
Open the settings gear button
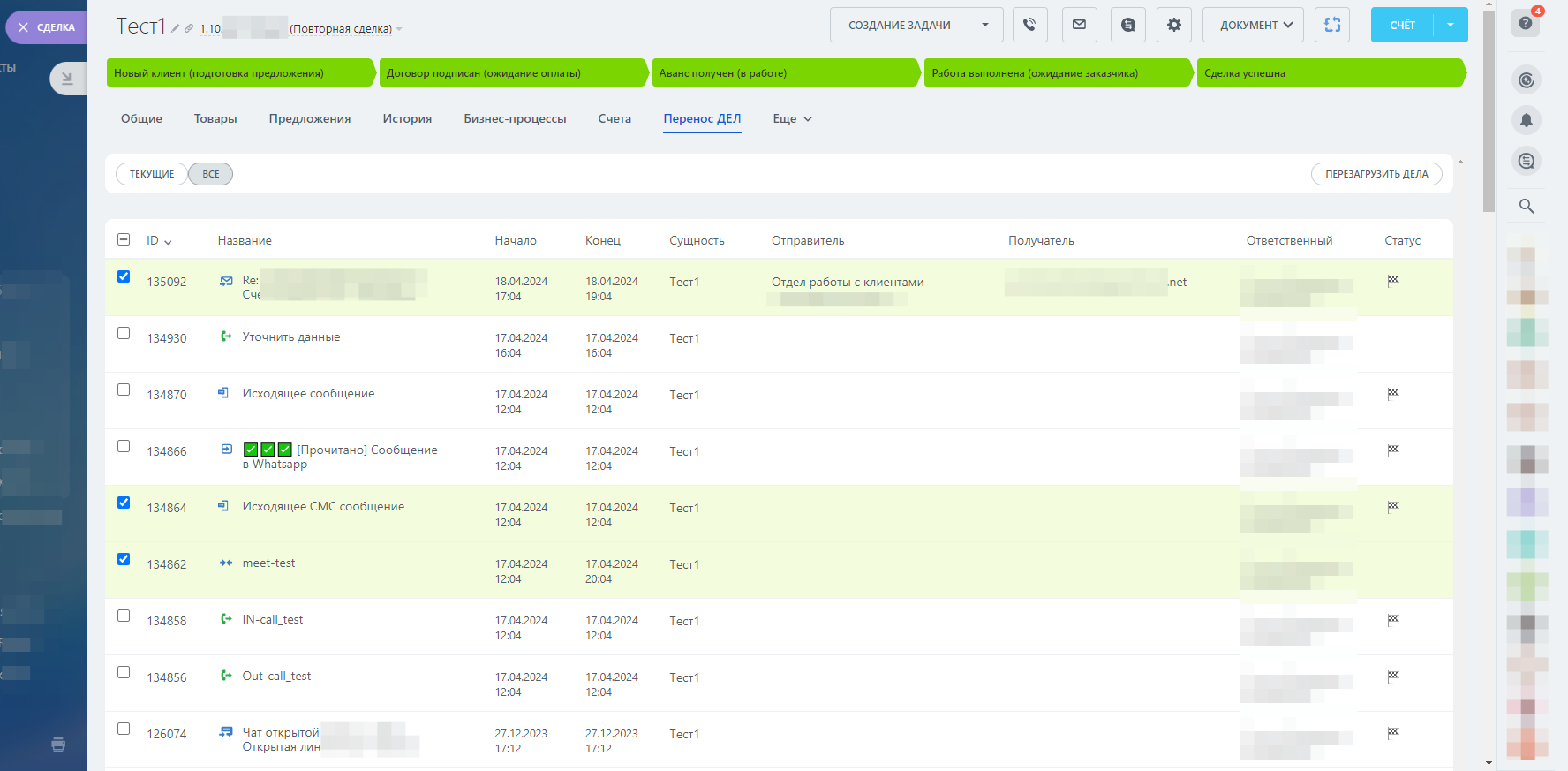tap(1173, 25)
